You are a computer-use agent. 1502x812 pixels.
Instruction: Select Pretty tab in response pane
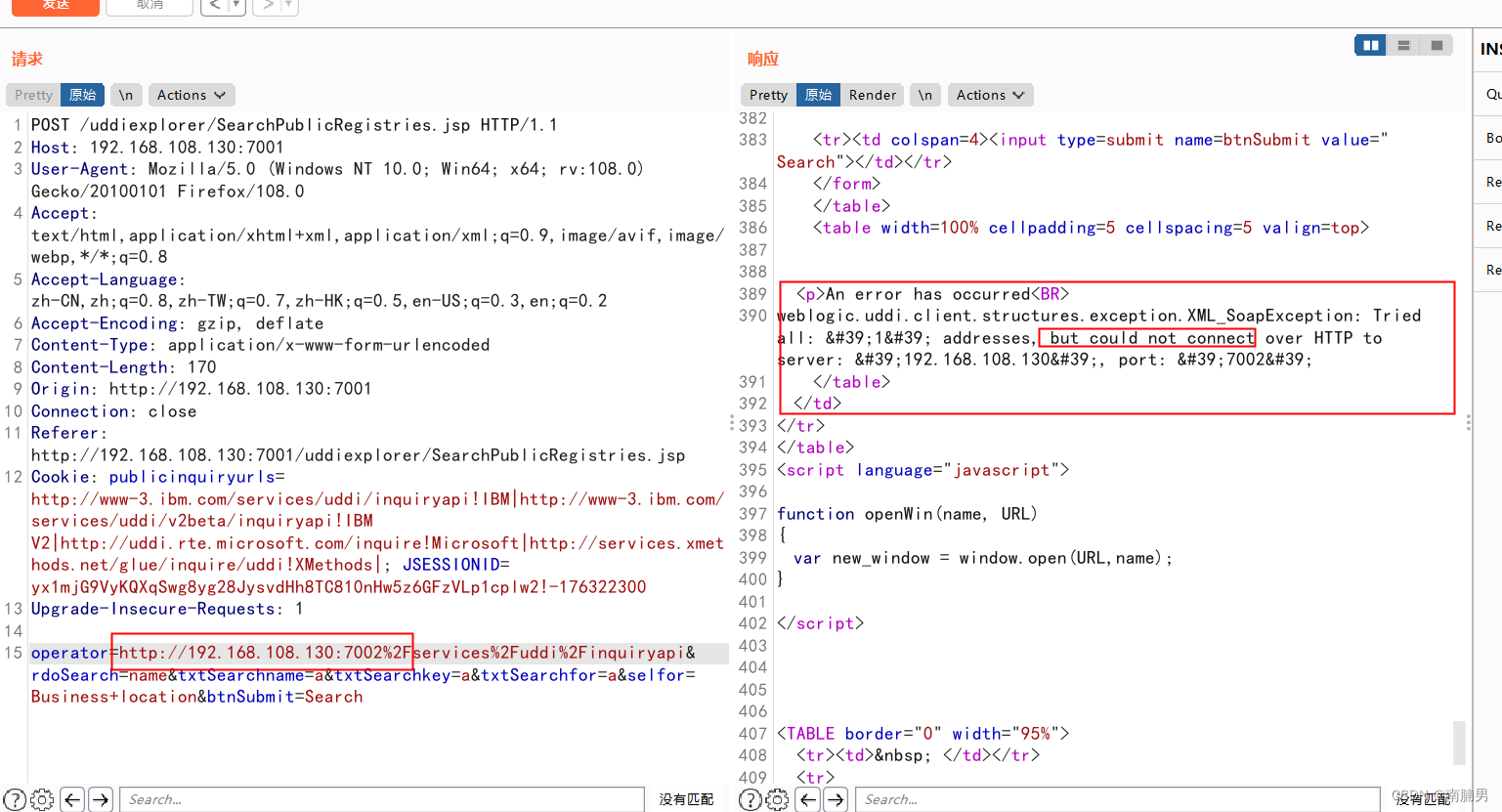tap(769, 95)
